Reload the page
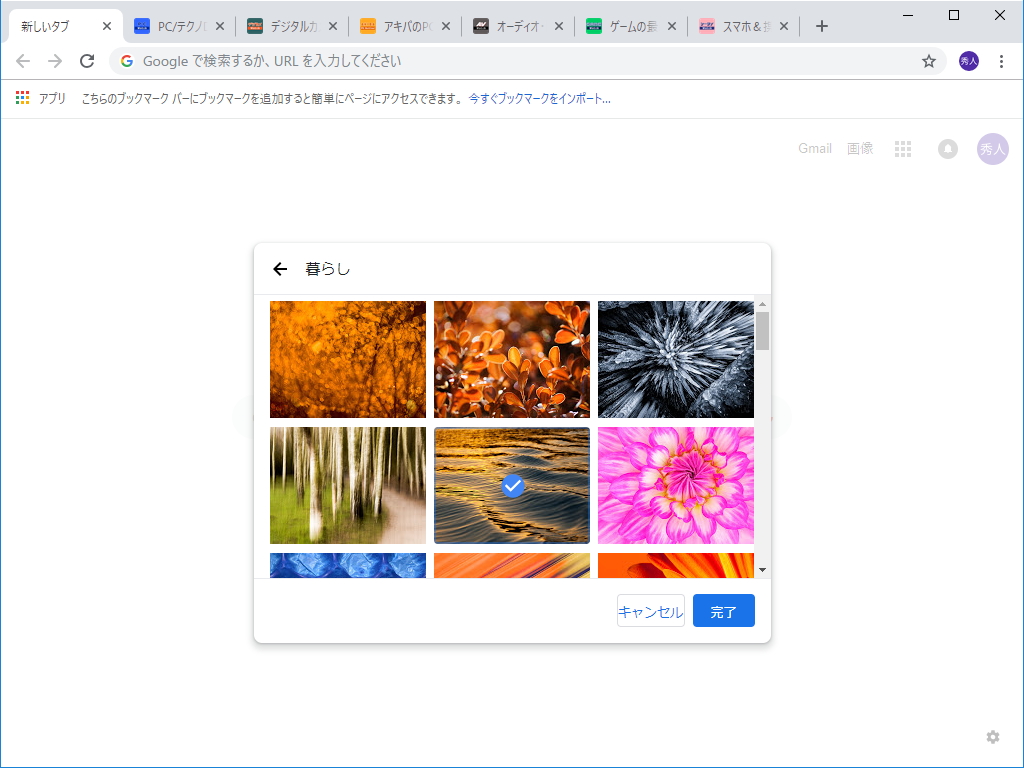The width and height of the screenshot is (1024, 768). [86, 61]
